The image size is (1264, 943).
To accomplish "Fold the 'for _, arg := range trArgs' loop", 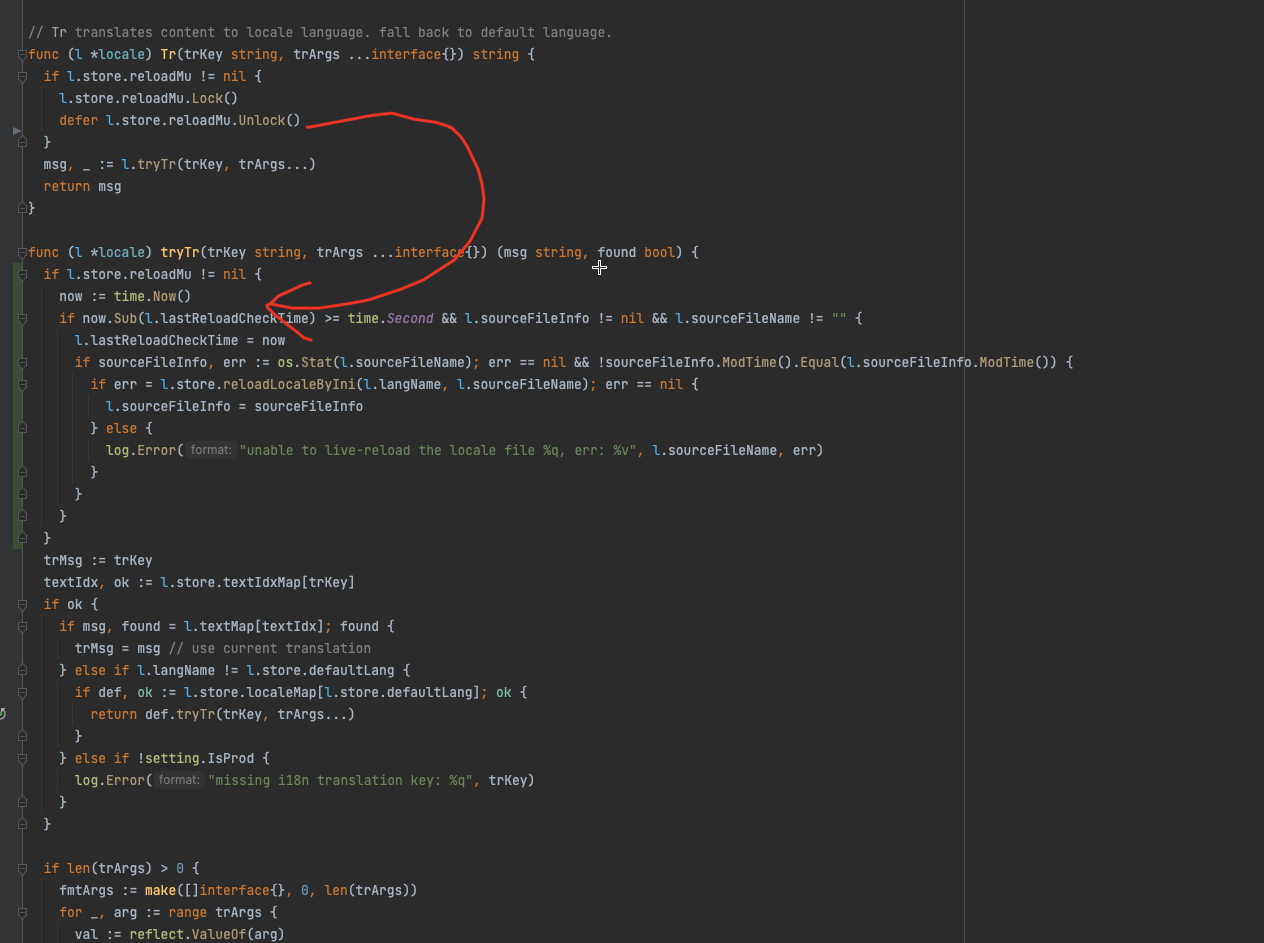I will pyautogui.click(x=22, y=912).
